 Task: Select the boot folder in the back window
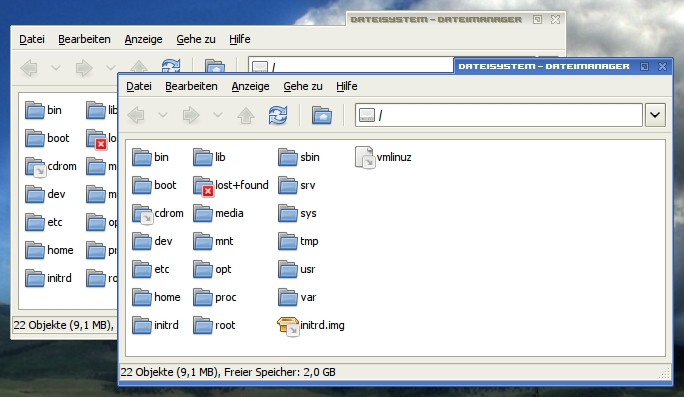(x=47, y=138)
